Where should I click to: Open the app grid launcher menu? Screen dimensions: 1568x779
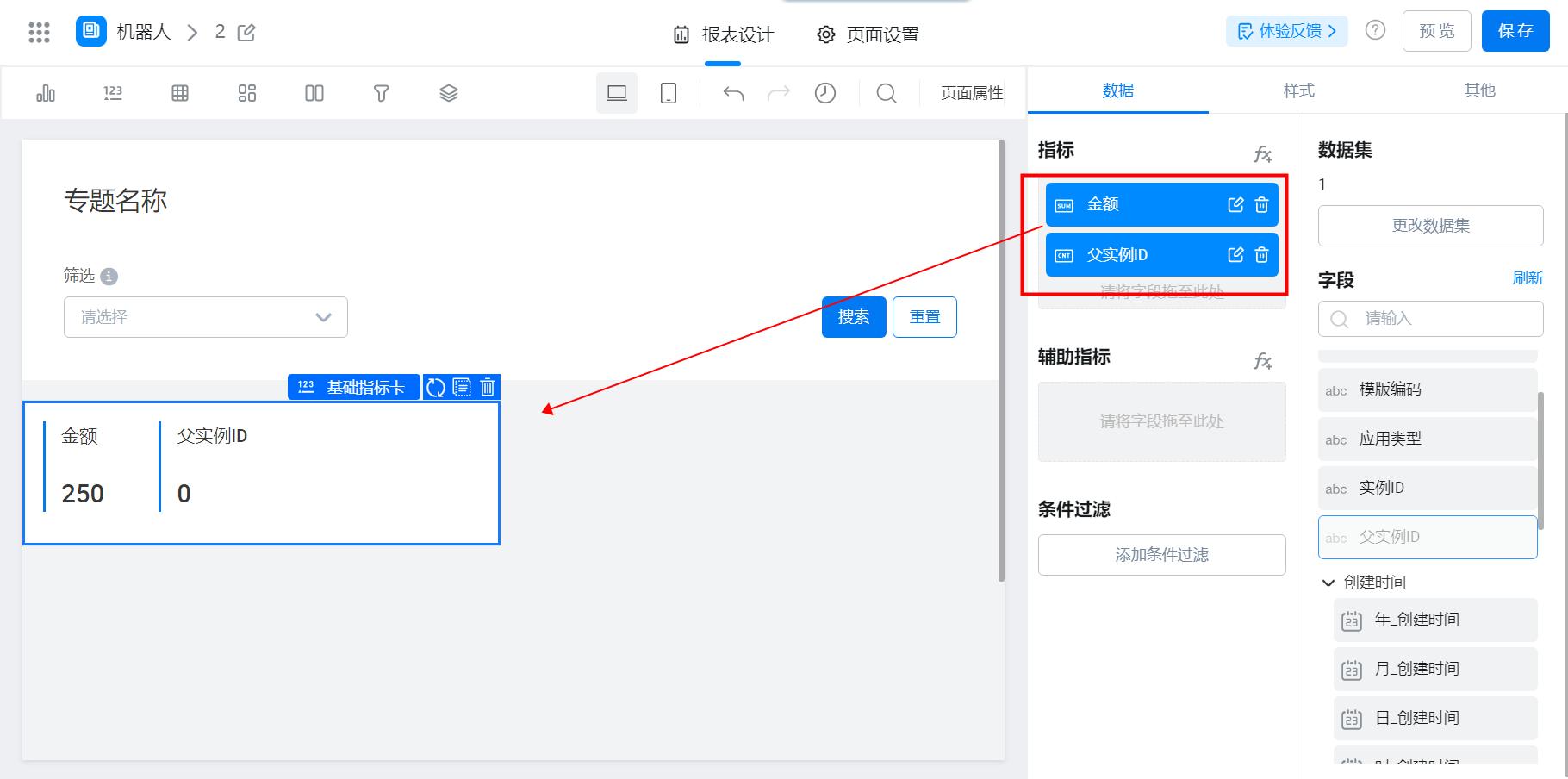(39, 33)
